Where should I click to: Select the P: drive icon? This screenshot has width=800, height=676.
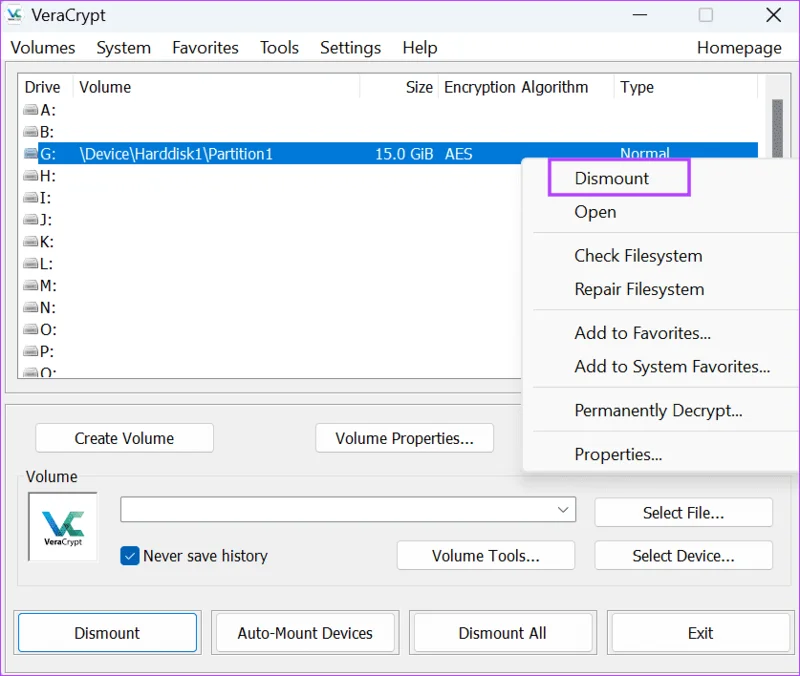(x=31, y=352)
